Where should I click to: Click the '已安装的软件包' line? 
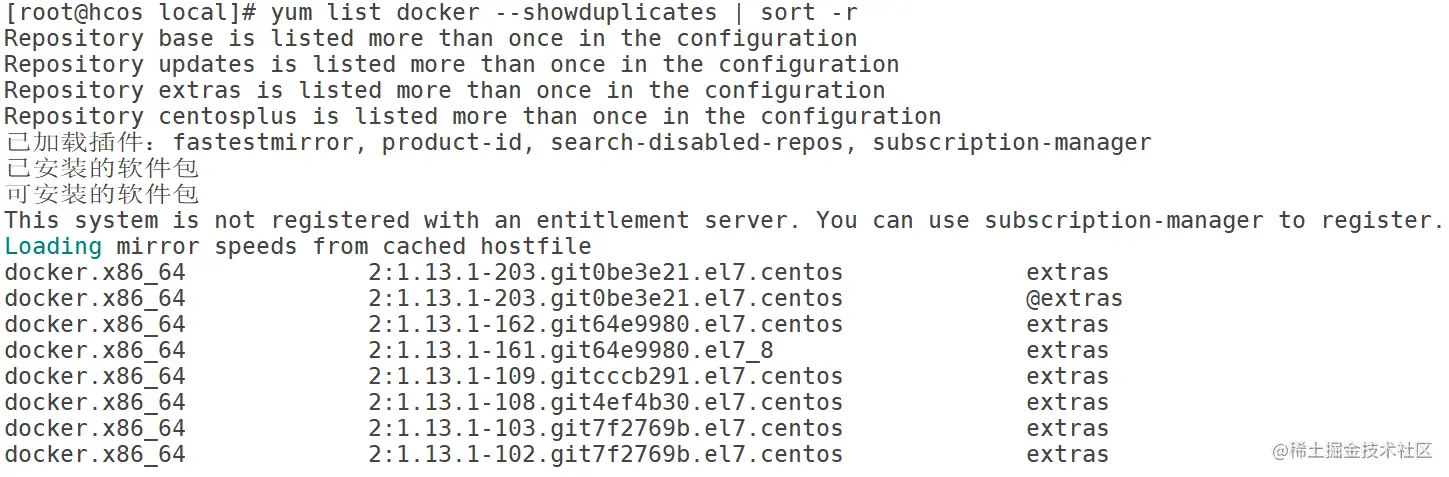[102, 168]
